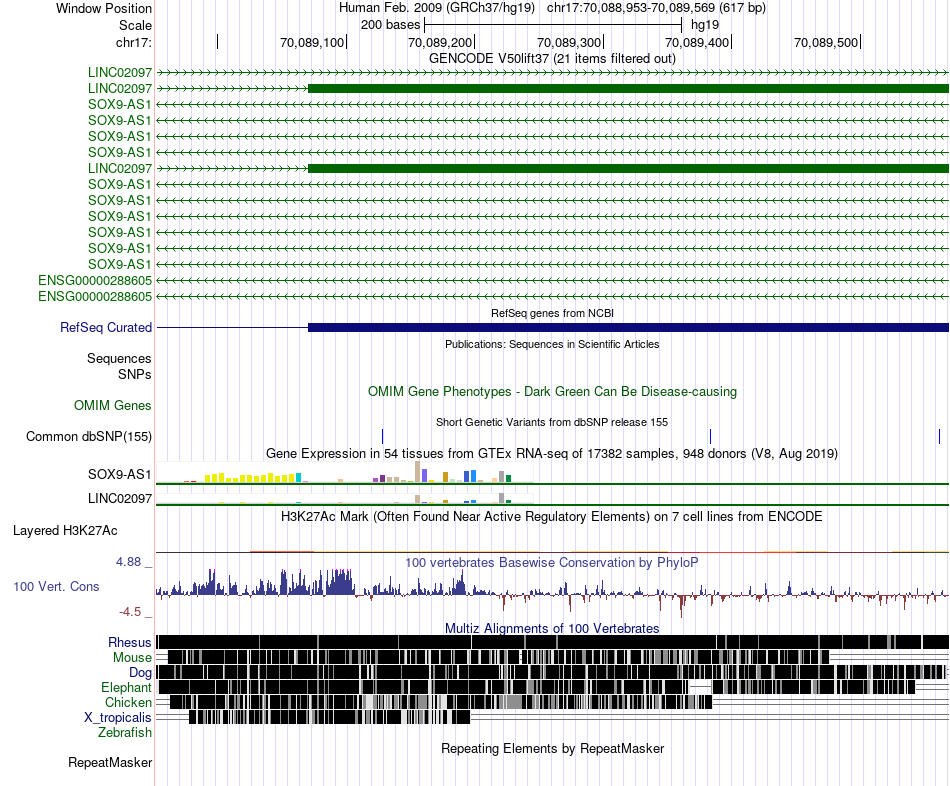
Task: Click the 200 bases scale bar
Action: (553, 25)
